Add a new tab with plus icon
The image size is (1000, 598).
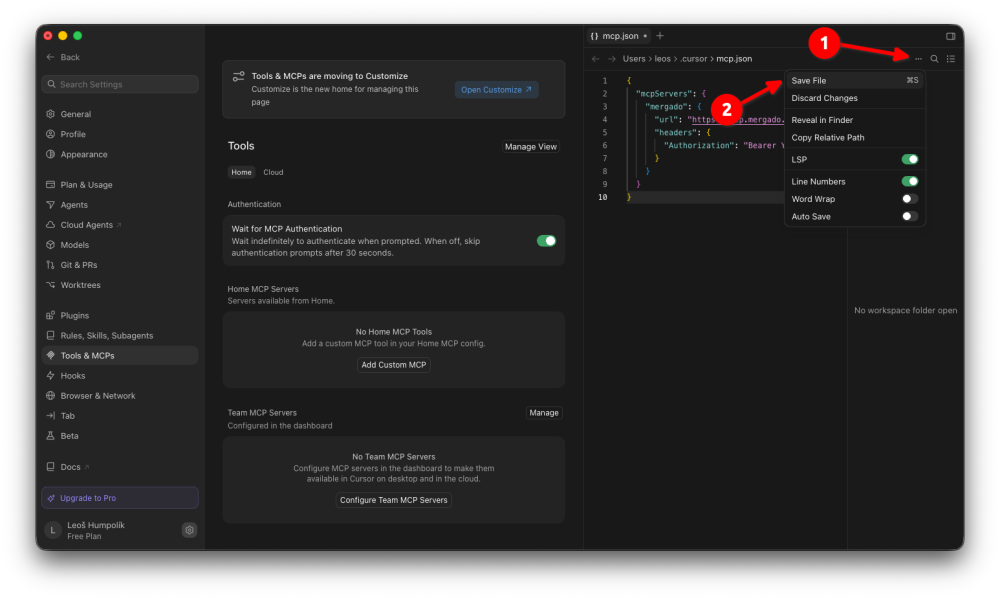660,36
